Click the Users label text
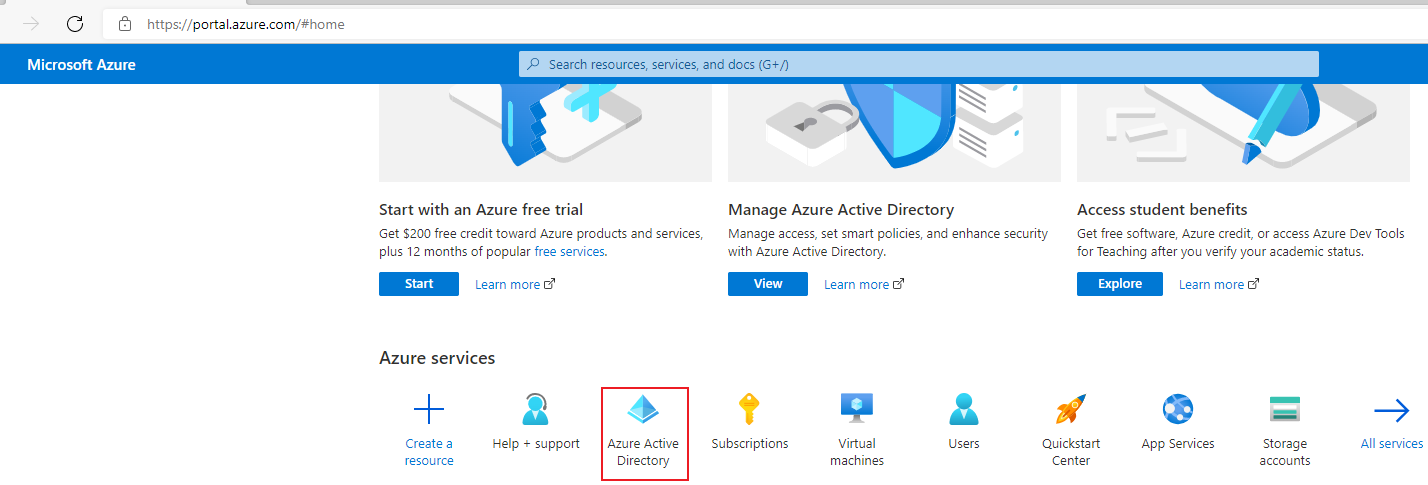 (964, 444)
